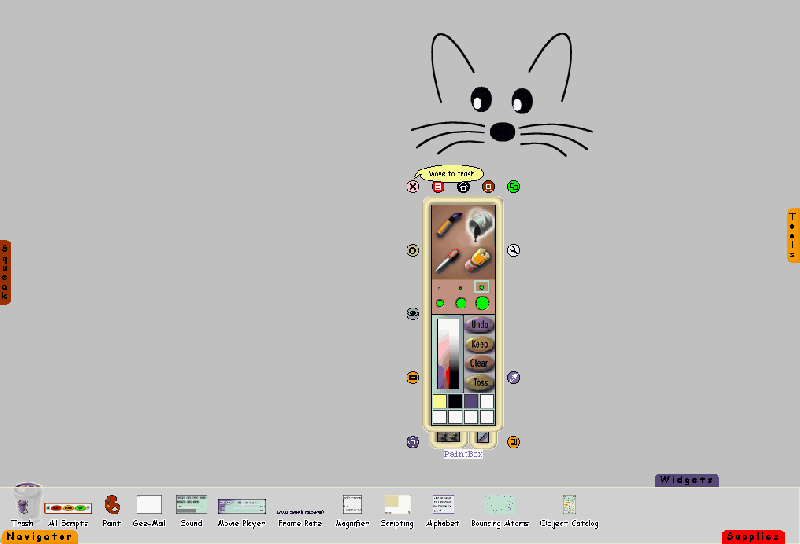Click the Paint icon in Supplies bar
This screenshot has width=800, height=544.
click(112, 505)
